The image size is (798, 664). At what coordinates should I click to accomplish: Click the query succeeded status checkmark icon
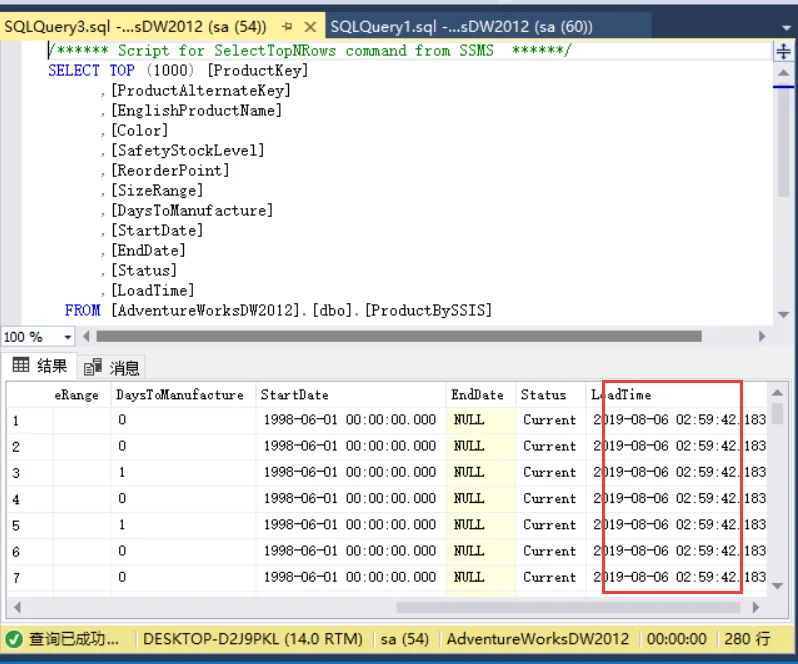coord(14,639)
